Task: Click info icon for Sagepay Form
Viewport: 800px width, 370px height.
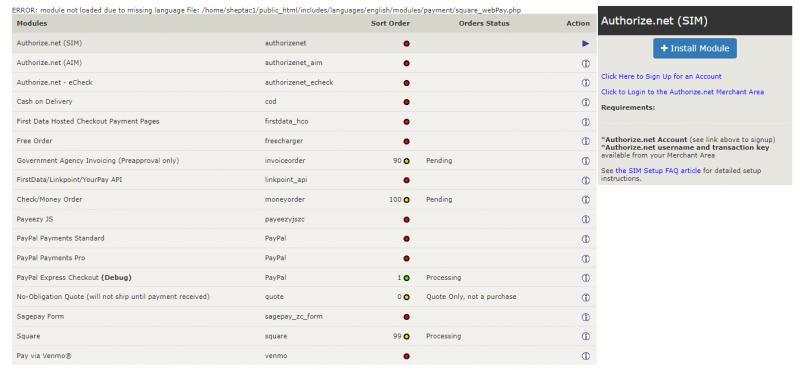Action: (586, 317)
